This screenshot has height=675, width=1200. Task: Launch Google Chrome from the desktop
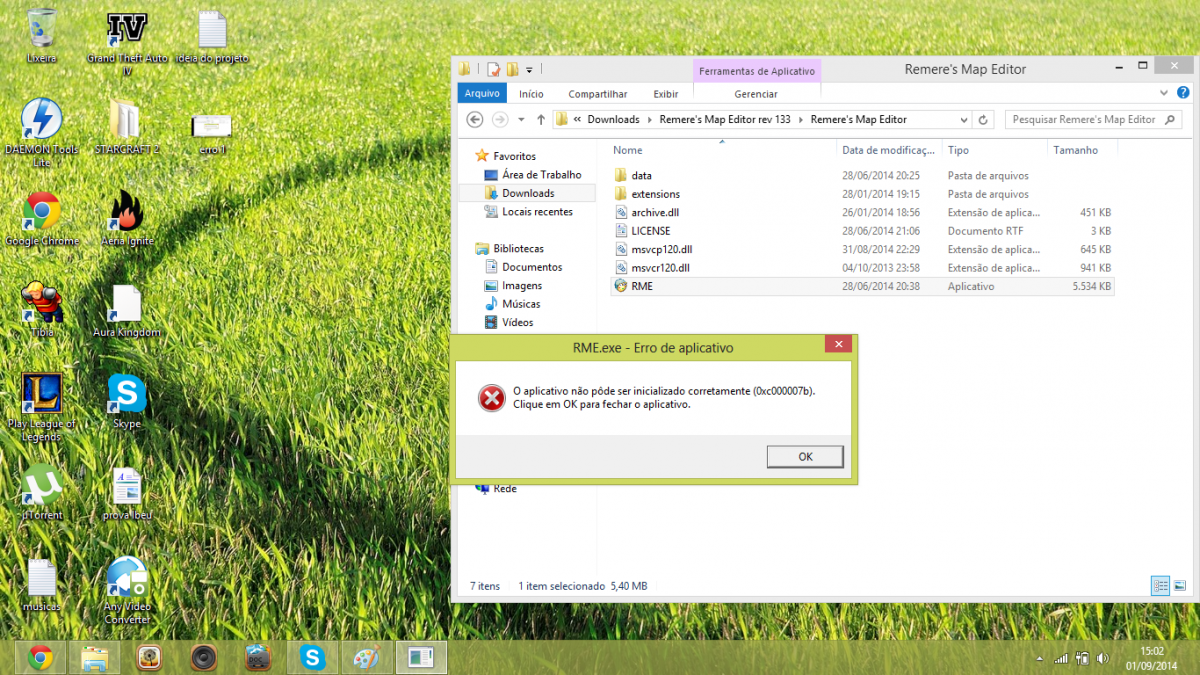(x=41, y=211)
